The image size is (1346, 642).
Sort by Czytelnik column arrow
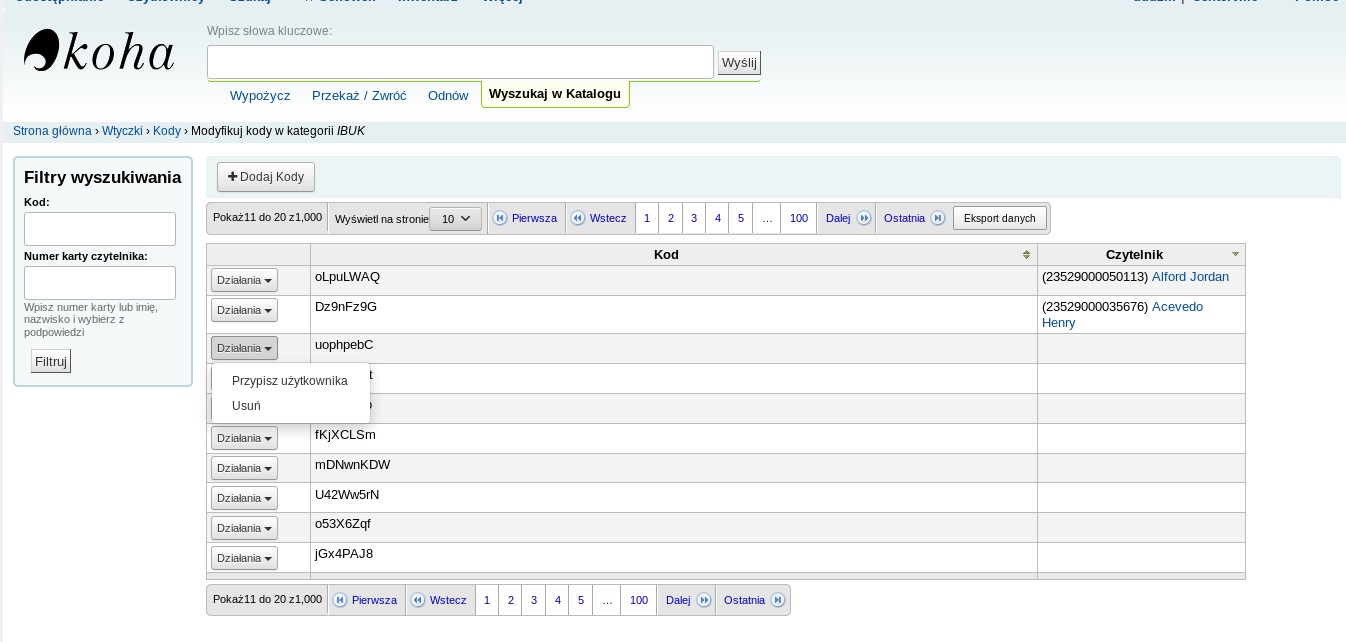click(x=1235, y=255)
